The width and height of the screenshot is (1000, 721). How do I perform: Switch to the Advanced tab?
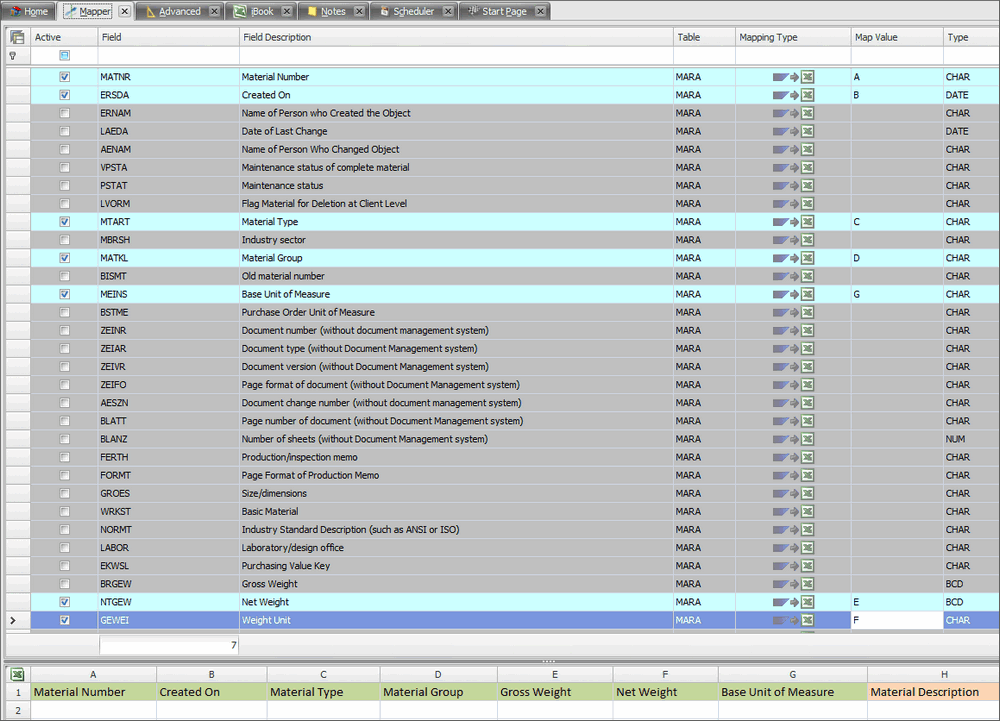[179, 11]
